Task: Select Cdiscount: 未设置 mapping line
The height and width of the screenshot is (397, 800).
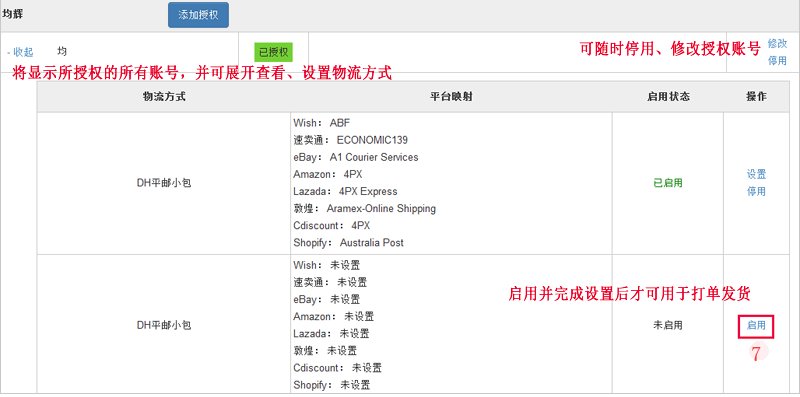Action: 337,368
